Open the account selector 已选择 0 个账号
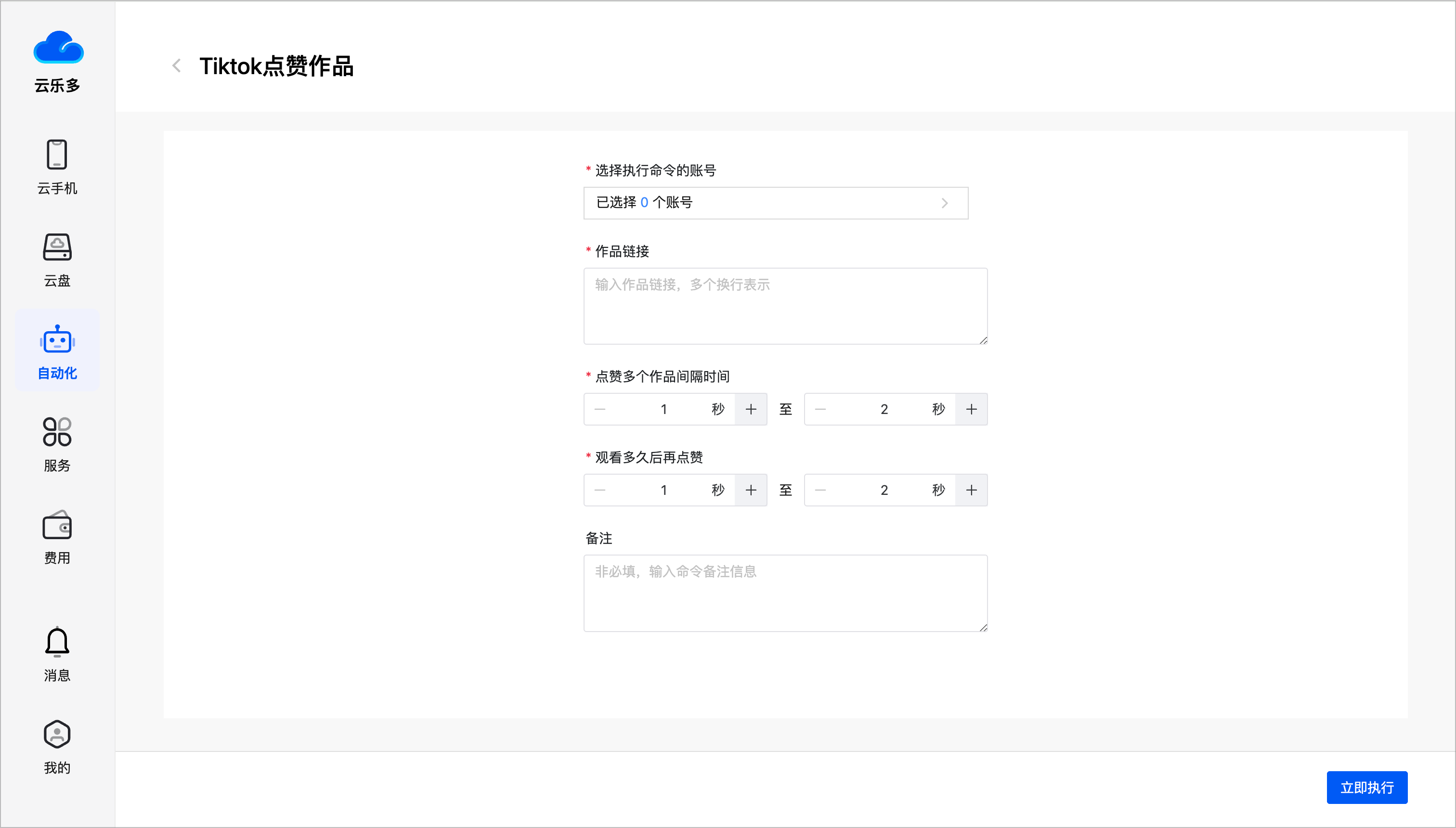The height and width of the screenshot is (828, 1456). point(776,203)
